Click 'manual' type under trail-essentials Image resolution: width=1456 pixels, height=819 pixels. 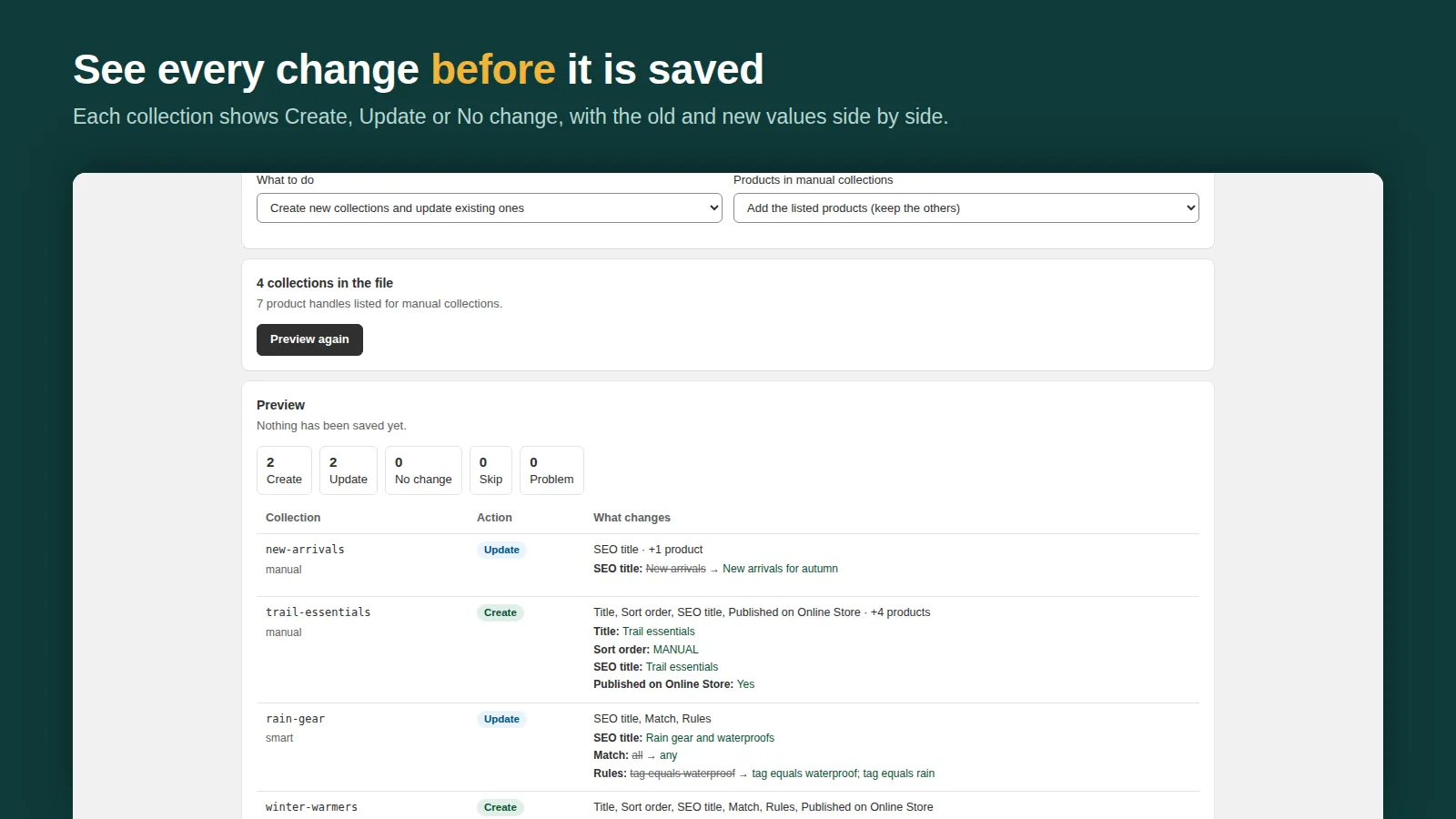[283, 632]
